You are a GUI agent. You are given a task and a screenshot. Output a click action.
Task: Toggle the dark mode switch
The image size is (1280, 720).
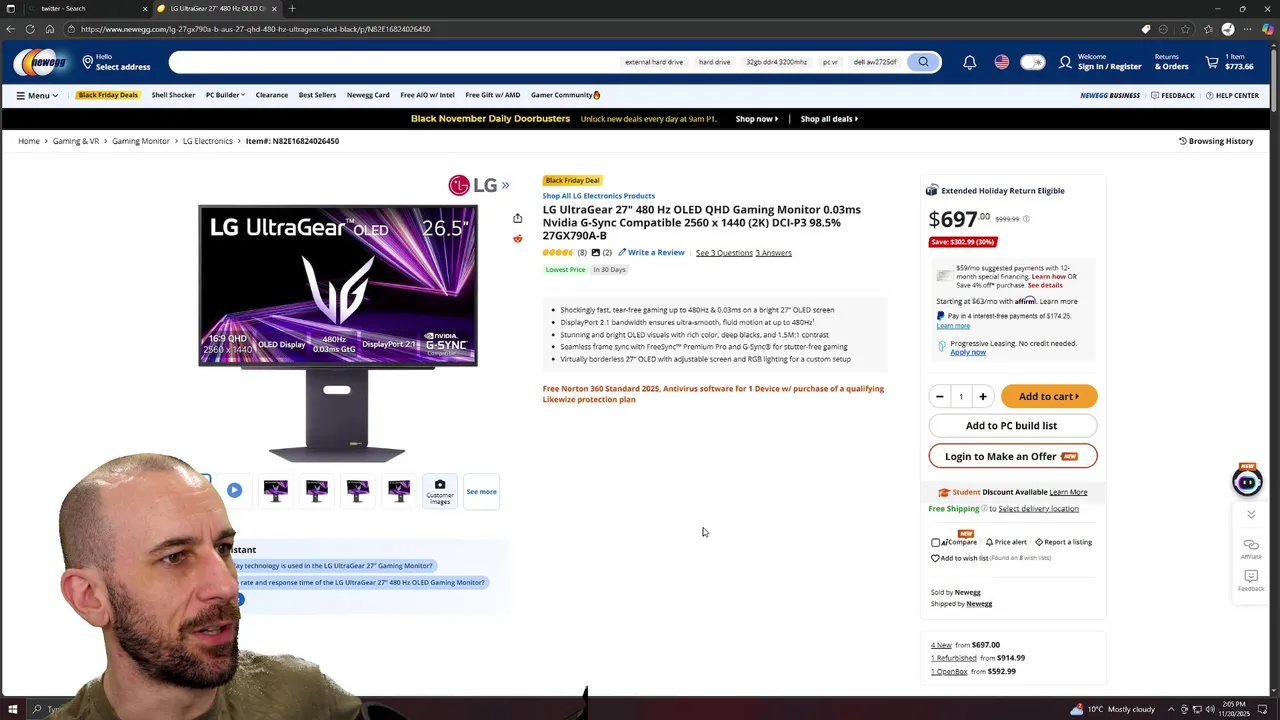[x=1032, y=62]
